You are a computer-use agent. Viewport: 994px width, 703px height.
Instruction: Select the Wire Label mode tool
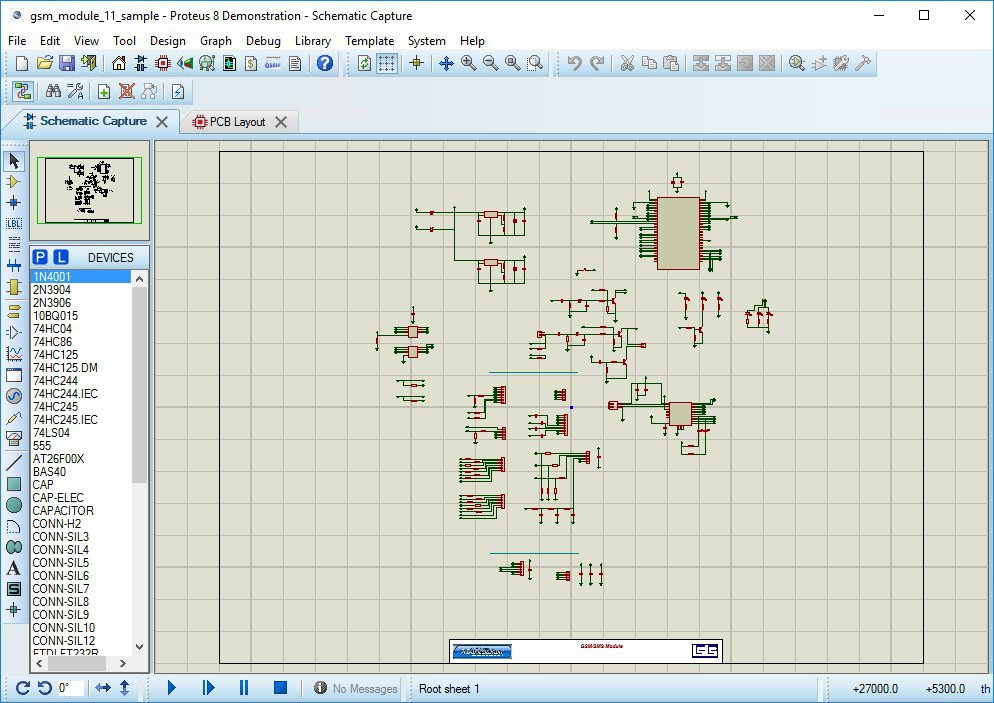point(13,223)
